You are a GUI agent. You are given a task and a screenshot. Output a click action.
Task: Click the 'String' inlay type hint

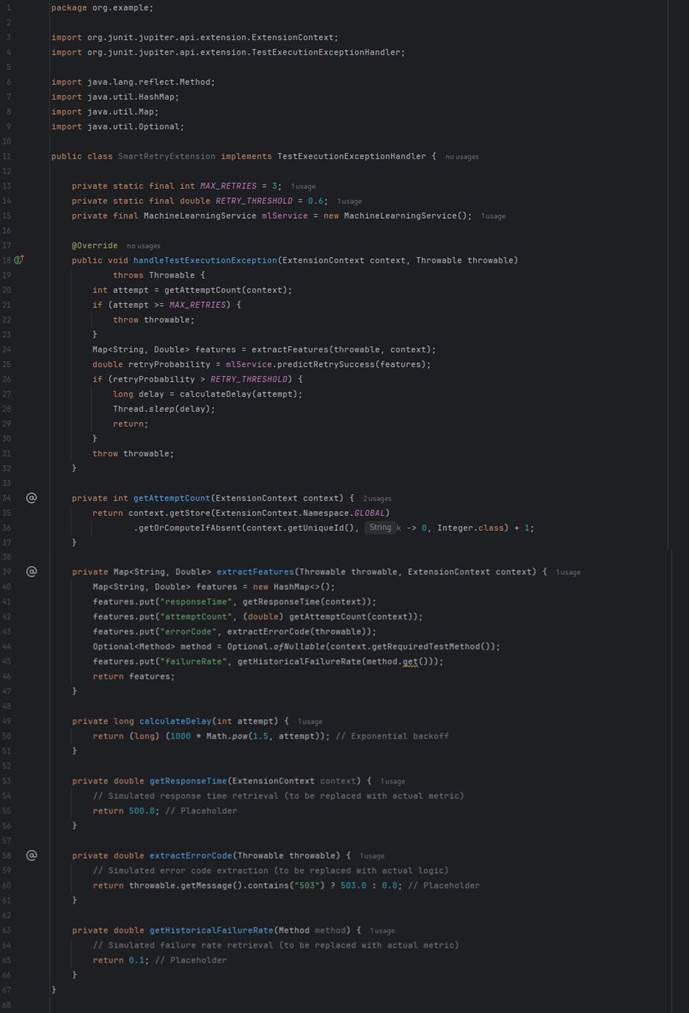(380, 527)
